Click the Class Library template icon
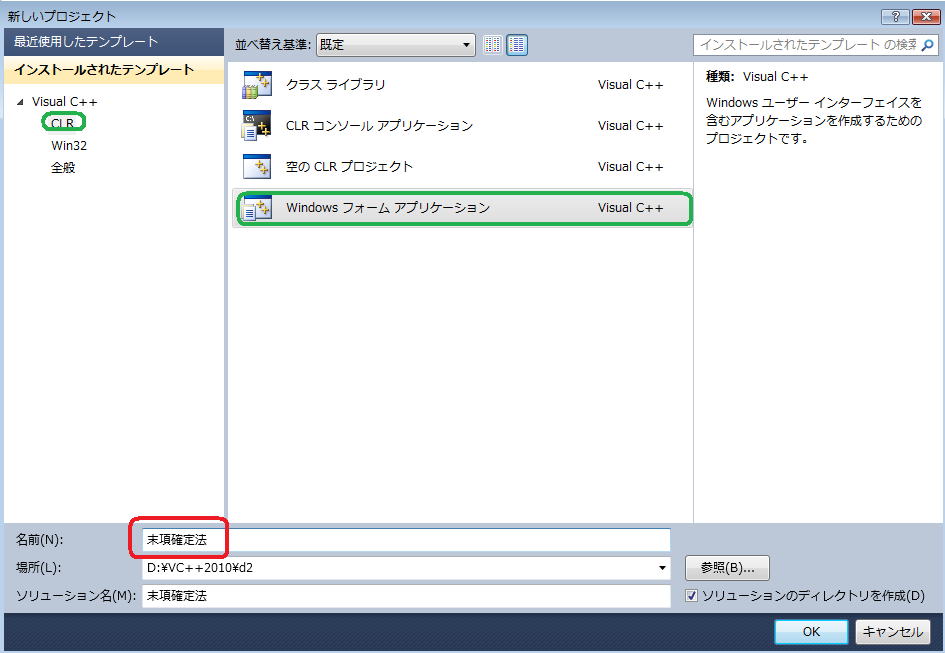 coord(257,84)
